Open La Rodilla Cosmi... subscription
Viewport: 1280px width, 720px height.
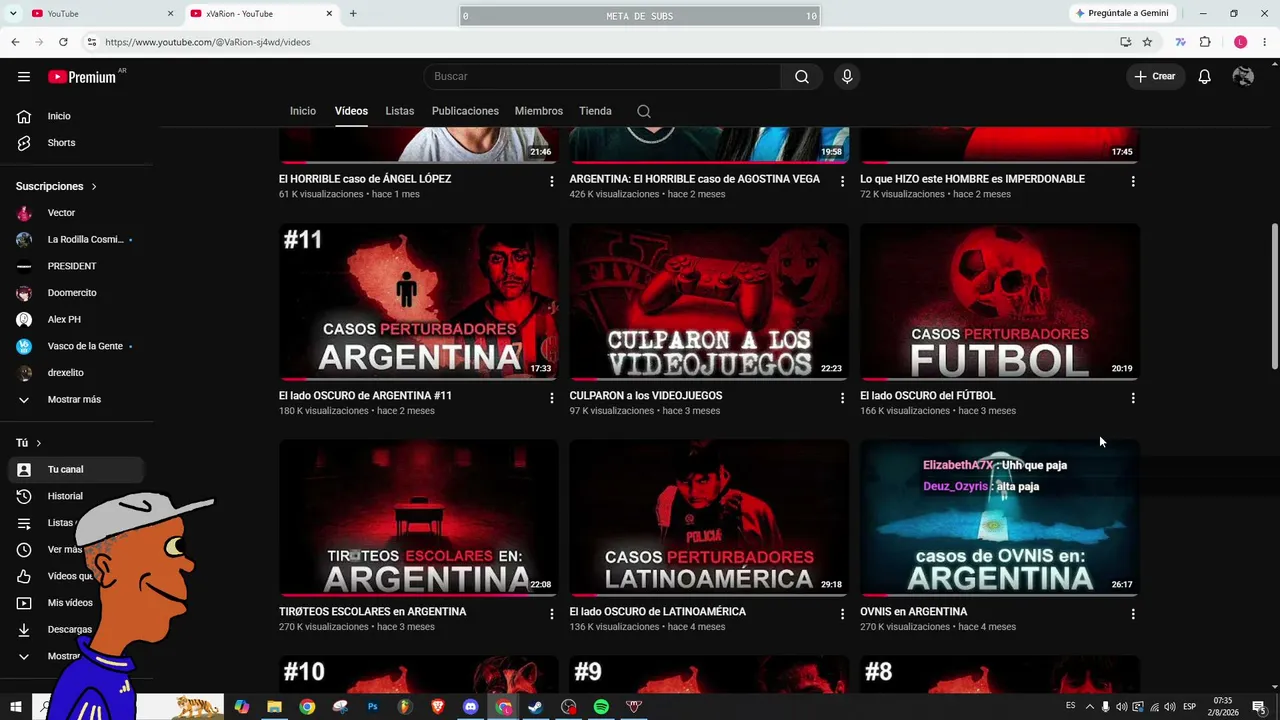[x=76, y=240]
